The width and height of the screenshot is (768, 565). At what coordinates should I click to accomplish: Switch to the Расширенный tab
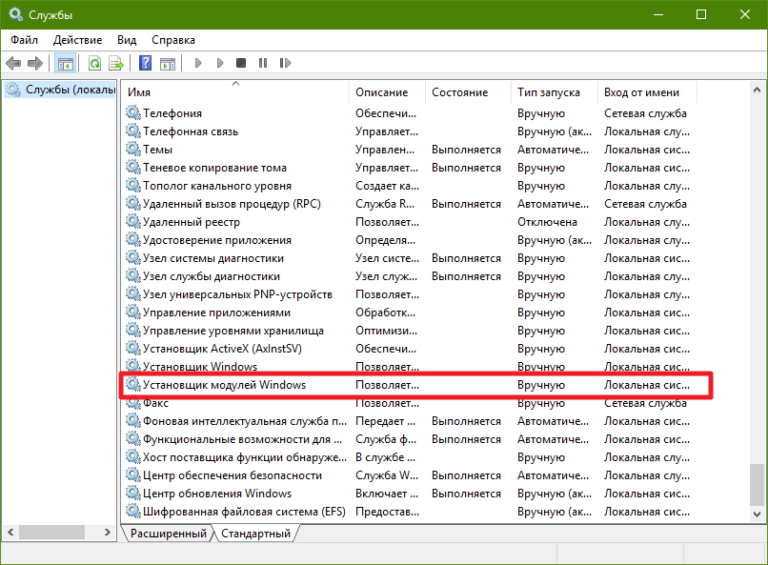[x=168, y=534]
